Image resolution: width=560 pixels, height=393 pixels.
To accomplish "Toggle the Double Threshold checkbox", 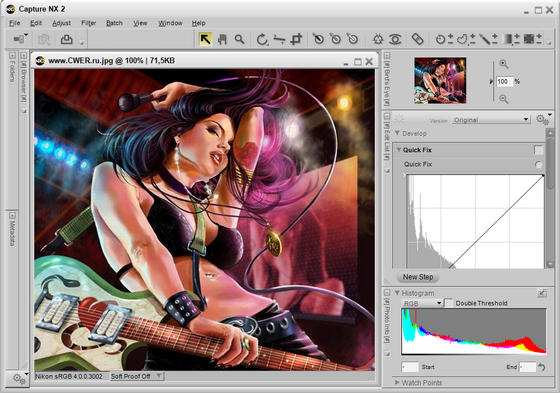I will [448, 303].
